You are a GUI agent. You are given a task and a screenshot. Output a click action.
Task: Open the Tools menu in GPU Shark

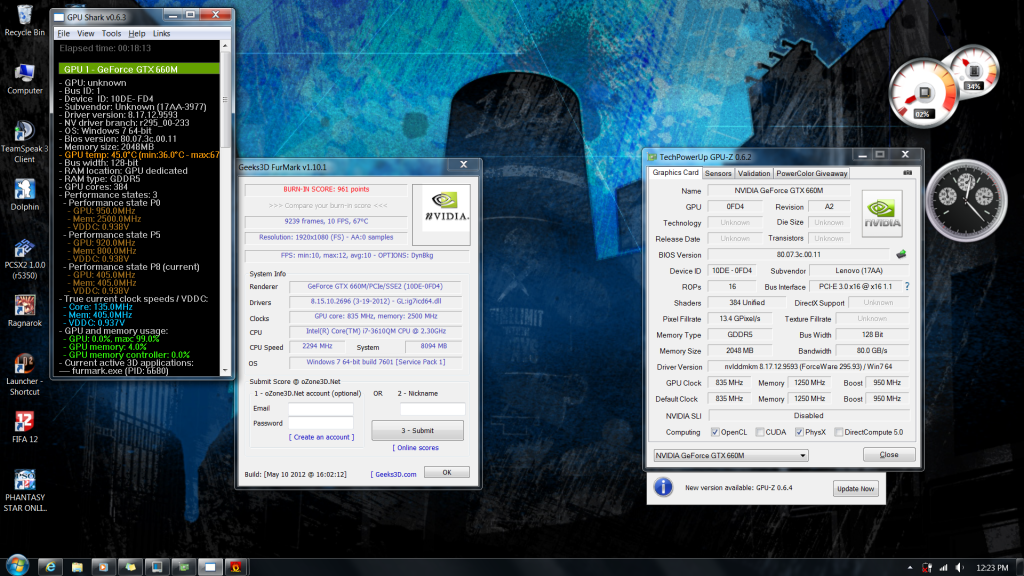tap(111, 33)
